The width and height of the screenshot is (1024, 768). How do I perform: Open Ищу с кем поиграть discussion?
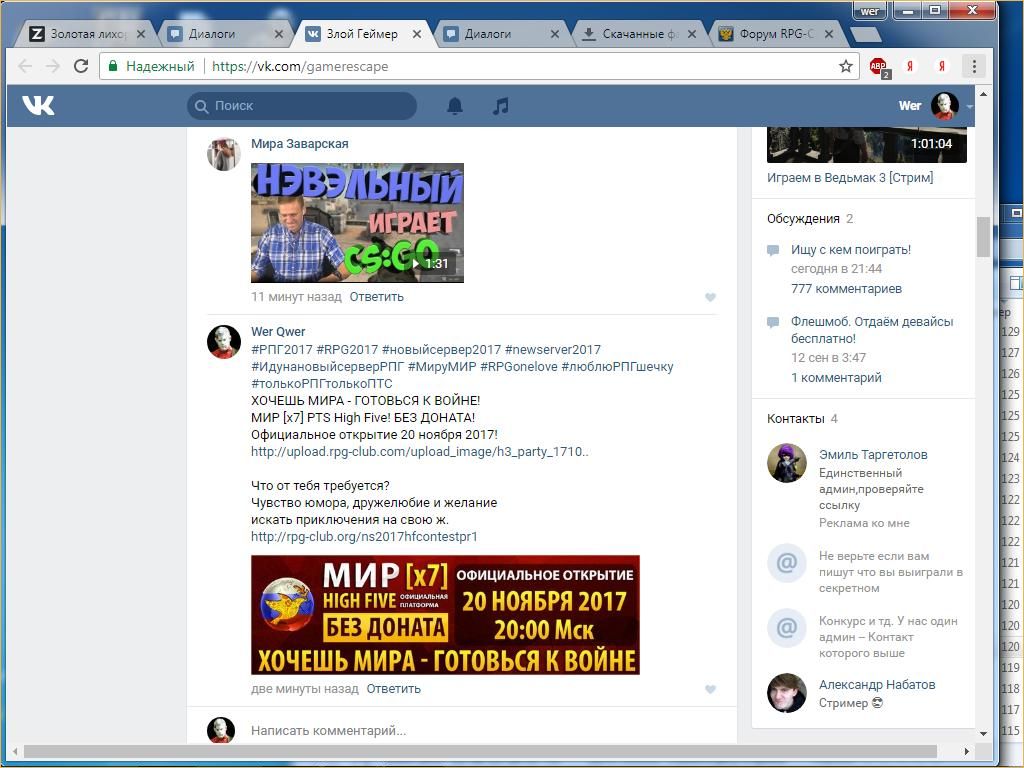(850, 249)
